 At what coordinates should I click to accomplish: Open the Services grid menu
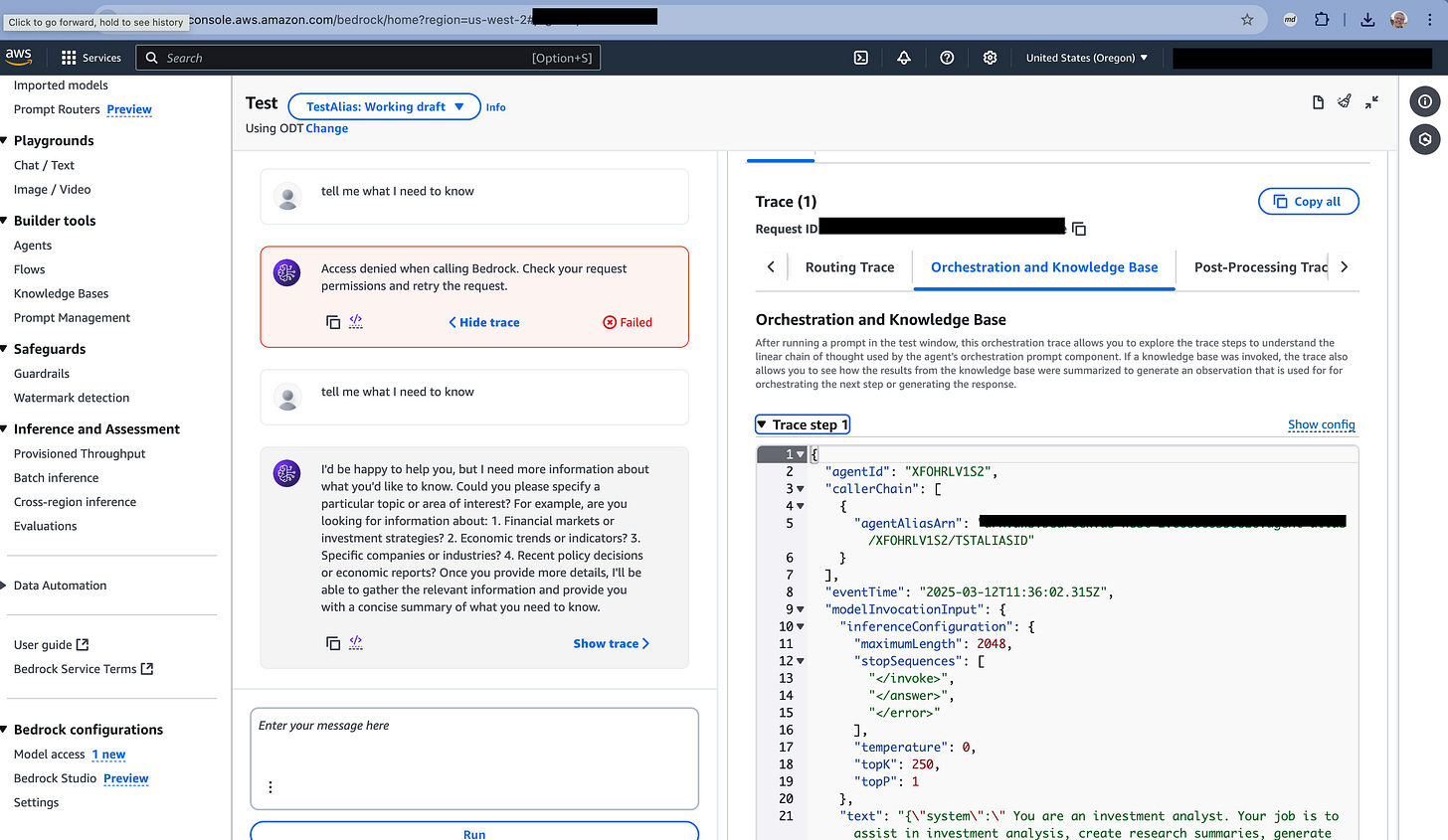click(x=90, y=58)
